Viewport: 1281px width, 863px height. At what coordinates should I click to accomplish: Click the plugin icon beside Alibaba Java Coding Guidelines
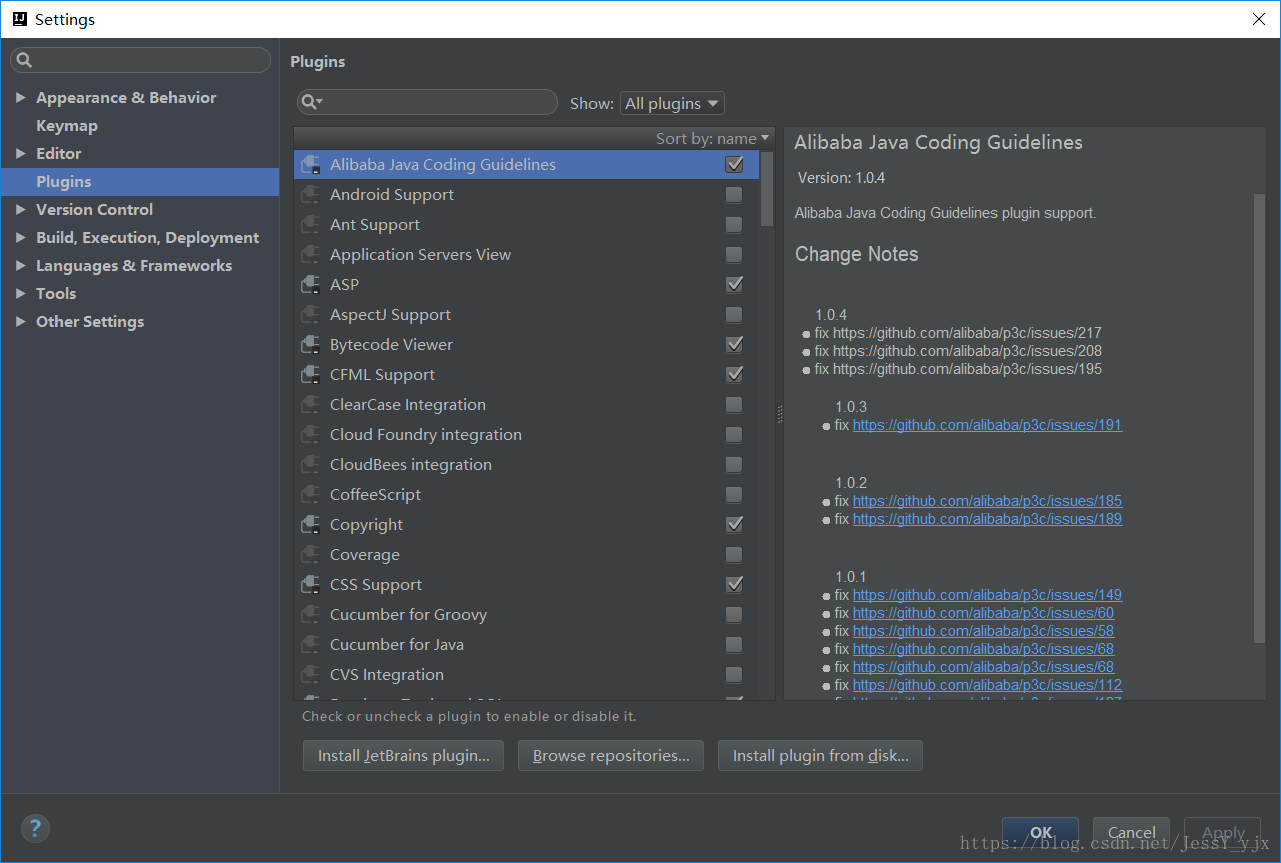pos(311,165)
